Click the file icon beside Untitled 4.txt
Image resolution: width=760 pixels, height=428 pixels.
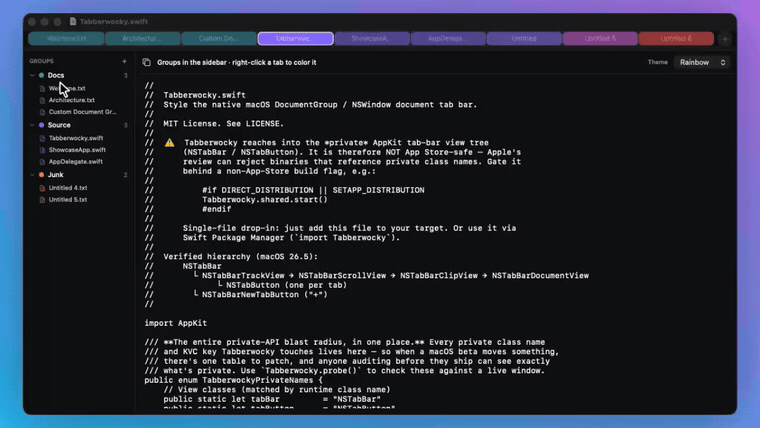pos(42,188)
